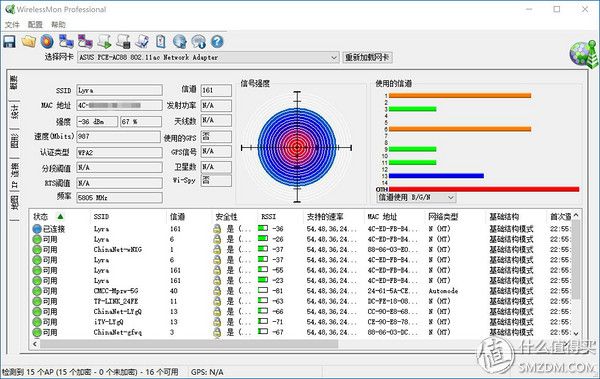Sort list by the 基础结构 column header
The image size is (600, 379).
tap(516, 217)
